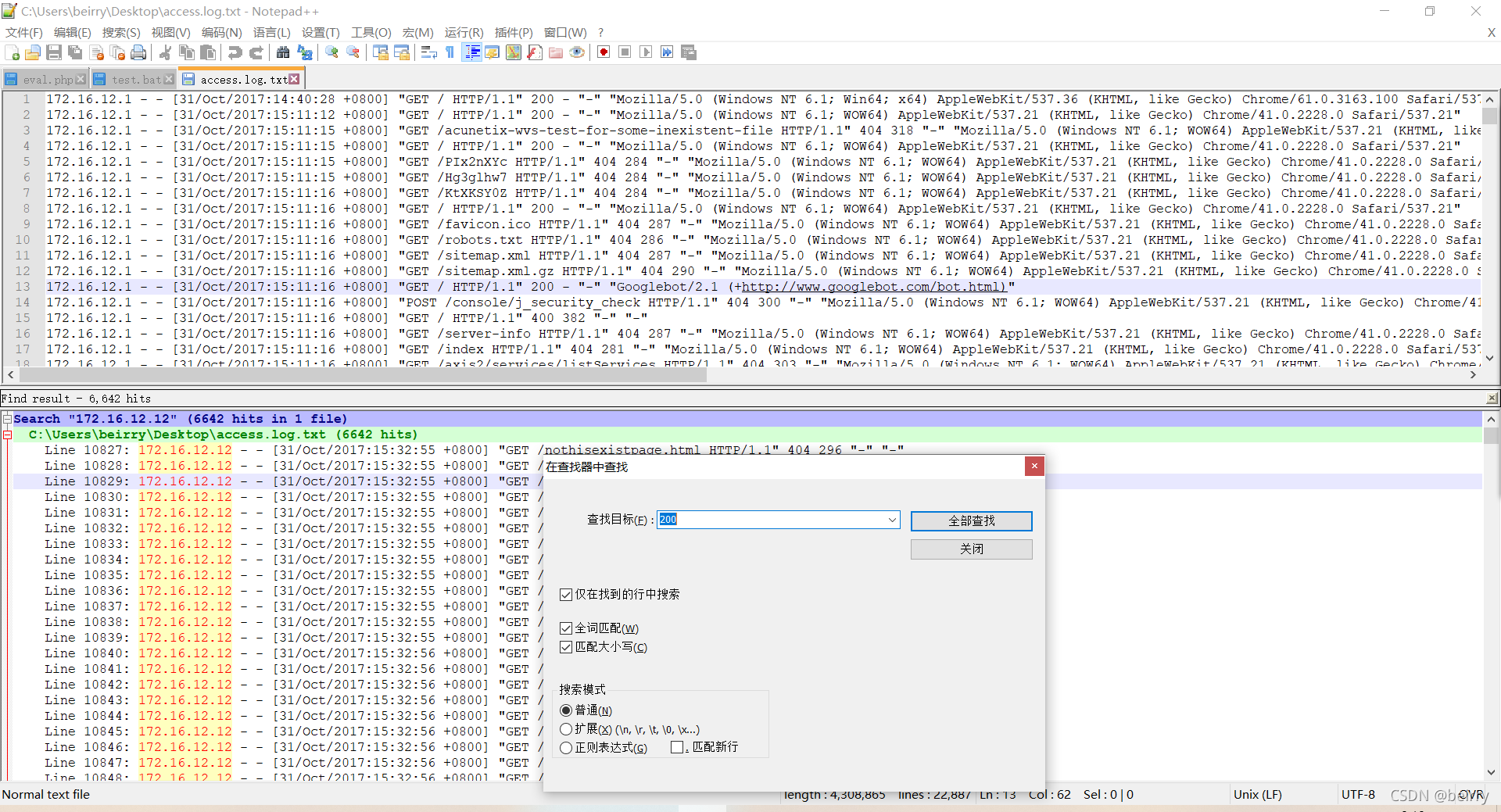Viewport: 1501px width, 812px height.
Task: Close the find-in-finder dialog with X
Action: click(1034, 467)
